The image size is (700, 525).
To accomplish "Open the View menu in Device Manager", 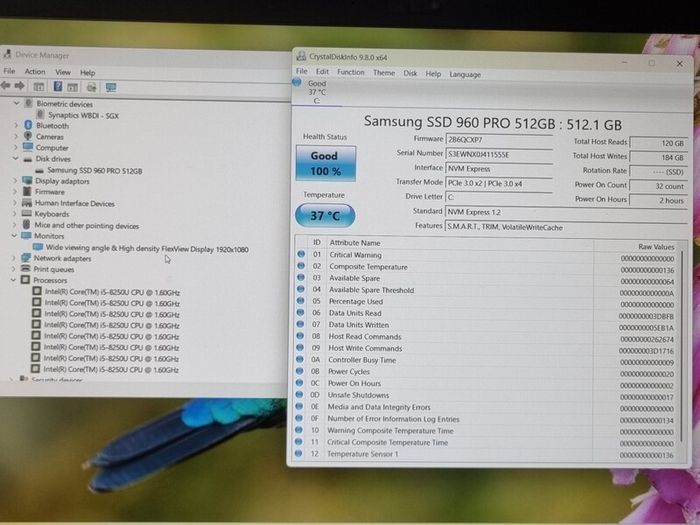I will coord(63,72).
